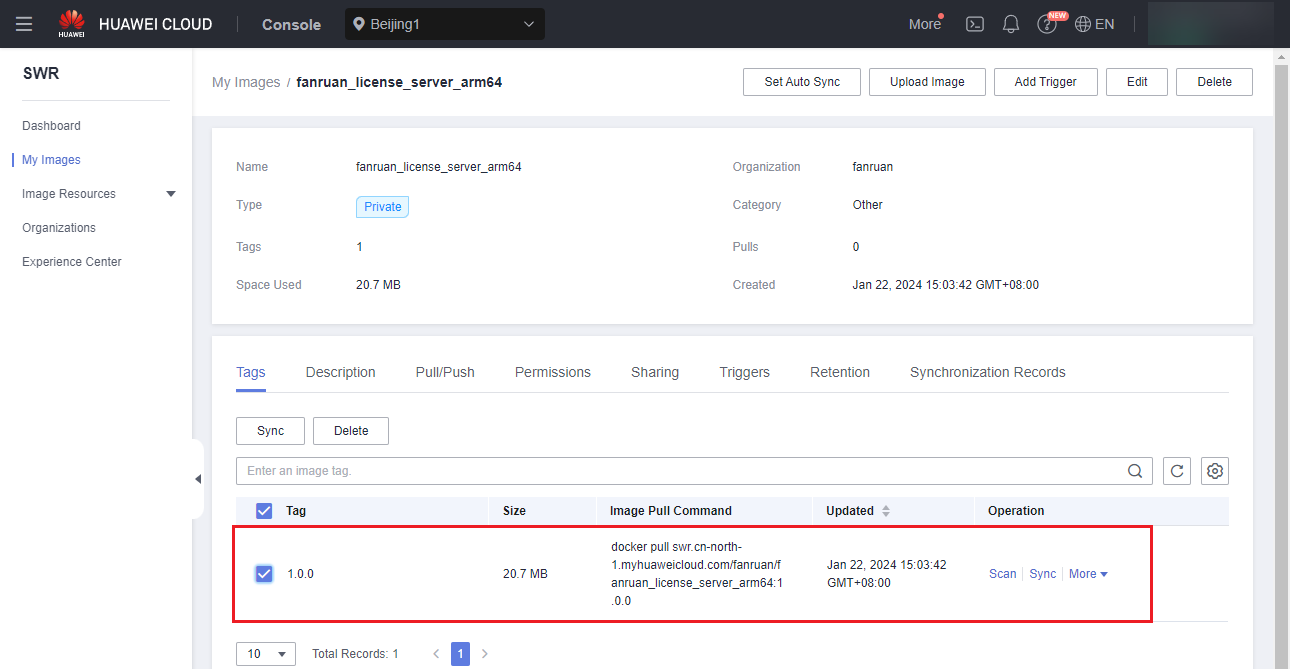Open the Triggers tab
The height and width of the screenshot is (669, 1290).
pos(745,372)
